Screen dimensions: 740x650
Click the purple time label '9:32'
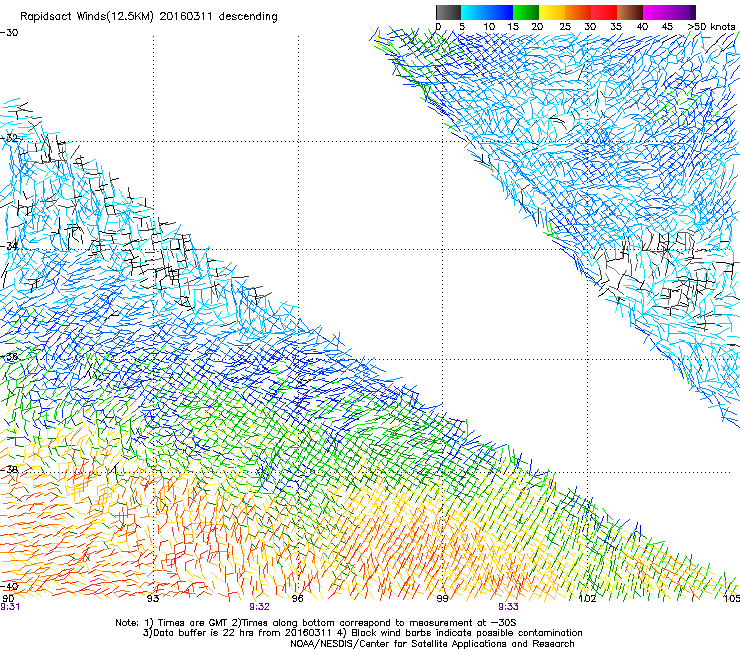tap(259, 607)
